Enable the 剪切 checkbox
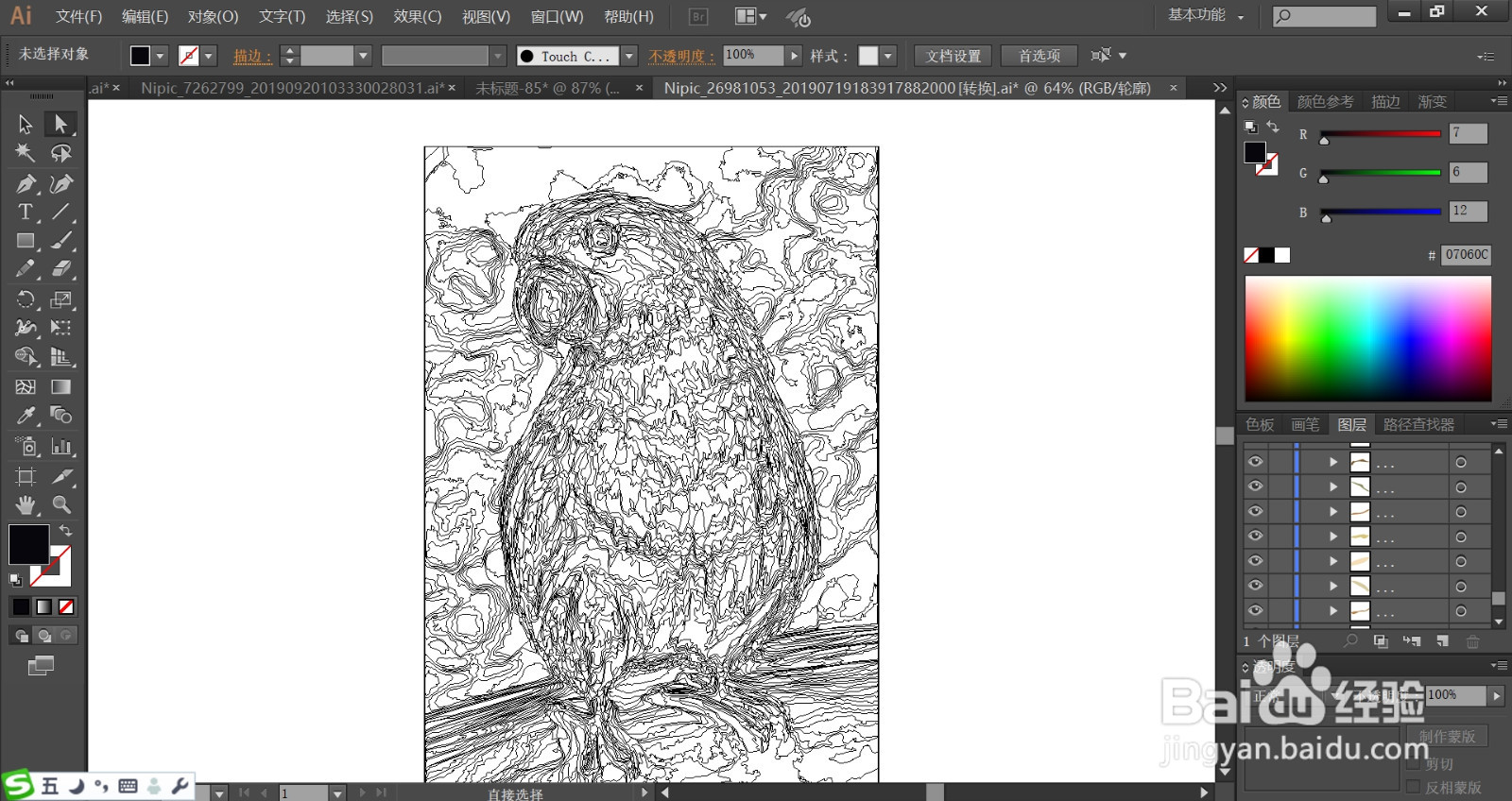This screenshot has width=1512, height=801. tap(1413, 763)
